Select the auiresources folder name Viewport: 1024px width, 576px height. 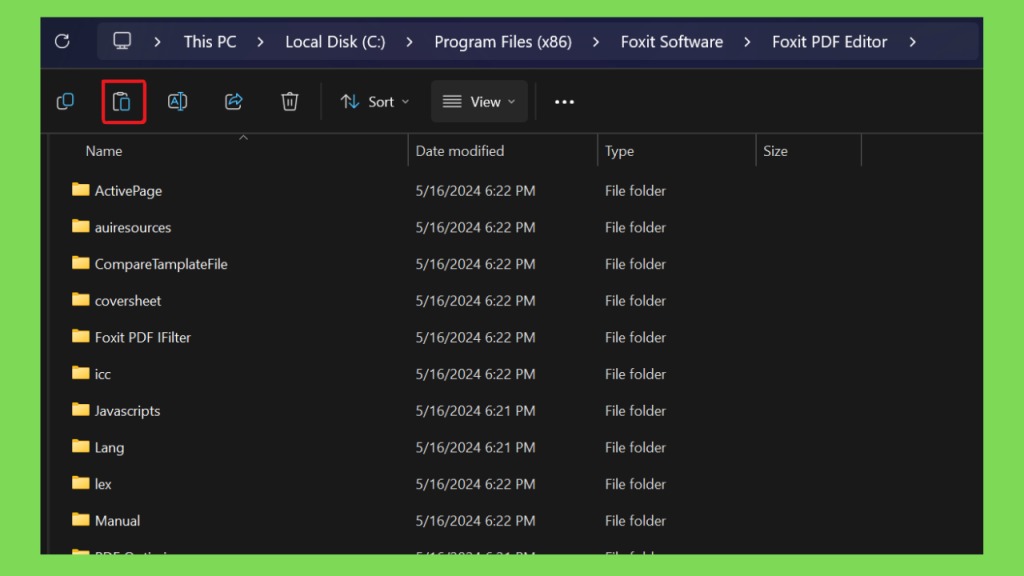click(133, 227)
